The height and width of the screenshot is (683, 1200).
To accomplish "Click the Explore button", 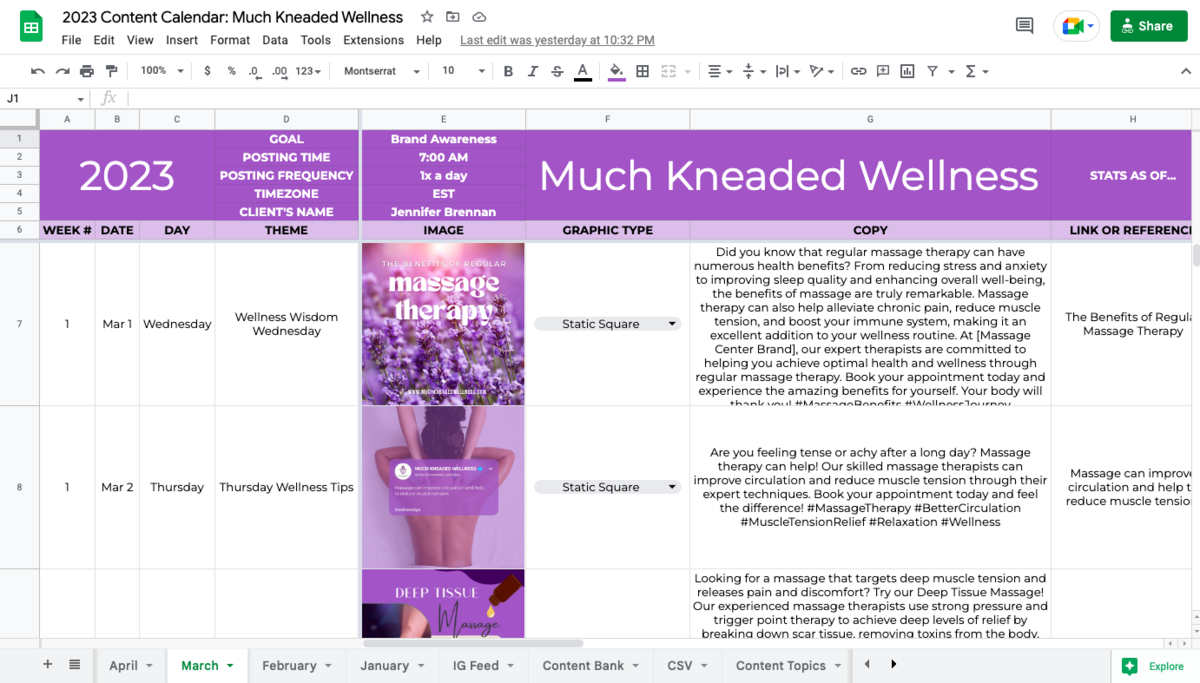I will tap(1153, 666).
